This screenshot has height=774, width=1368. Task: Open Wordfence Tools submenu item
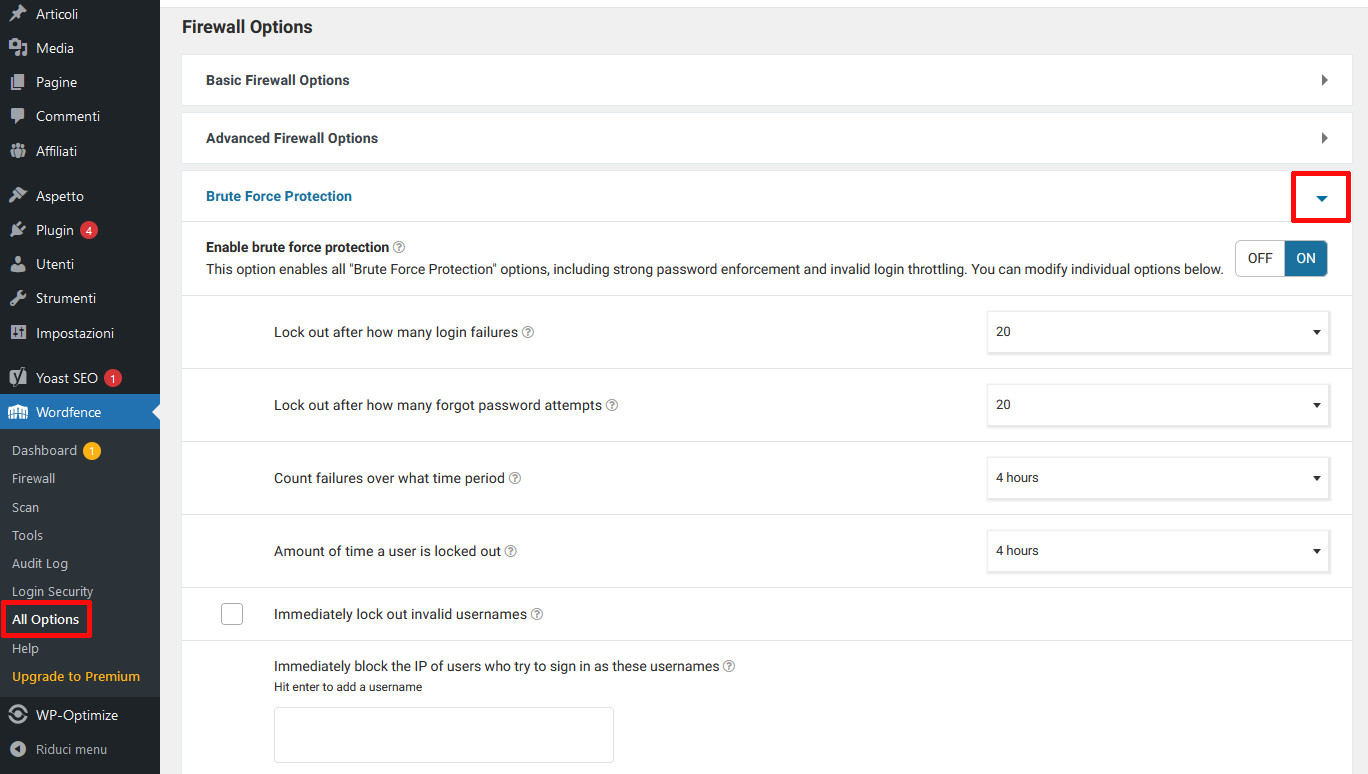point(27,535)
